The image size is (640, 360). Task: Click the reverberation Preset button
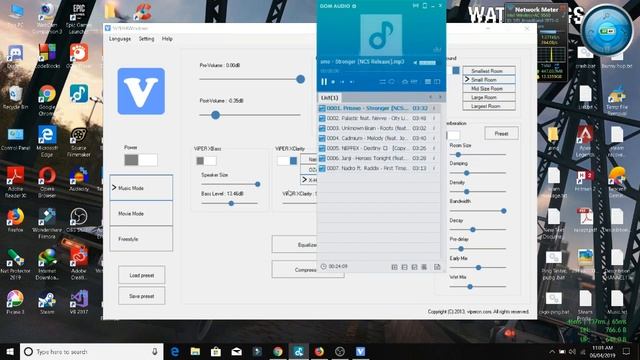point(501,133)
